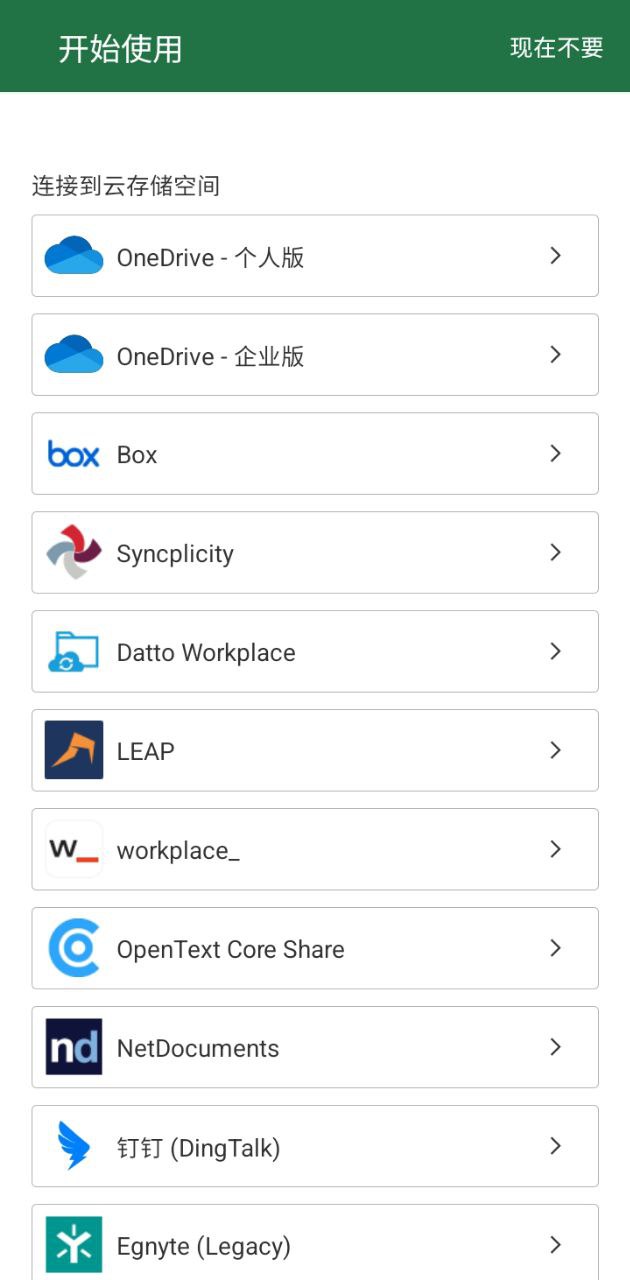630x1280 pixels.
Task: Tap 现在不要 to skip setup
Action: pyautogui.click(x=557, y=48)
